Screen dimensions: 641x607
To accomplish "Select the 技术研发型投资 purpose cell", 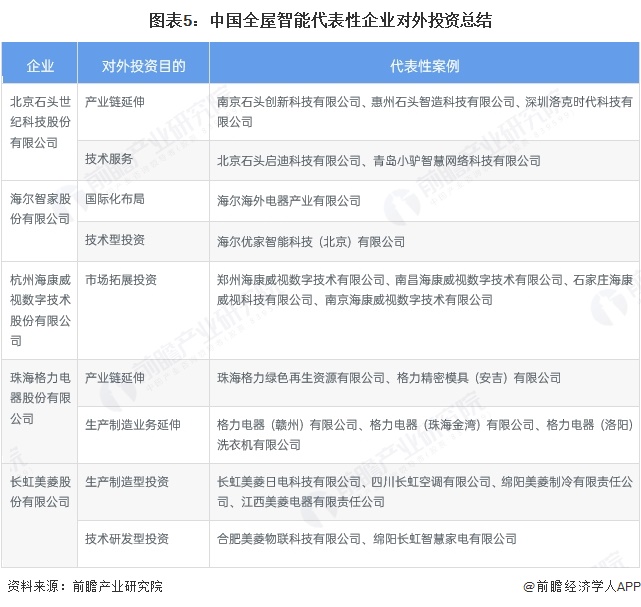I will [x=127, y=538].
